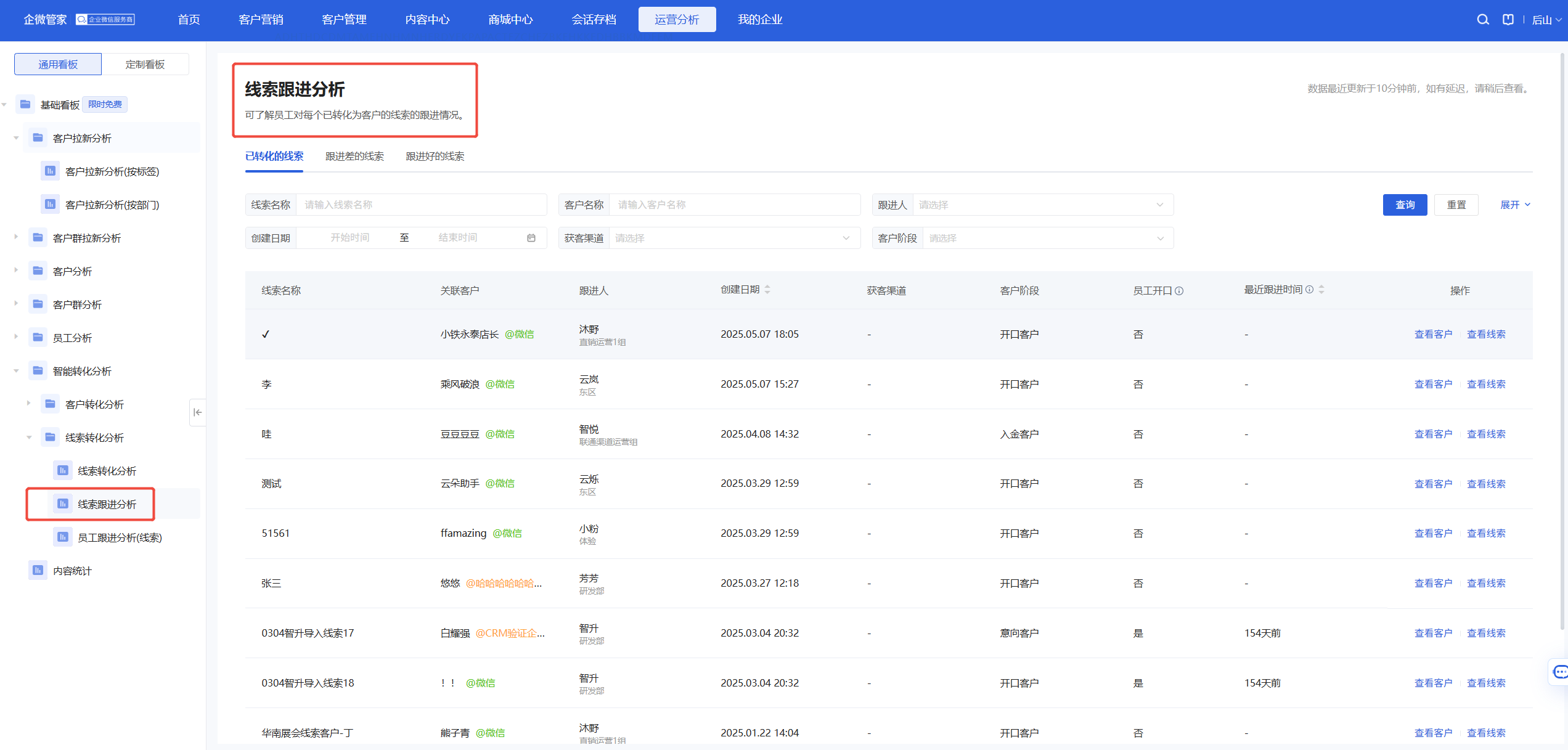Open the 会话存档 top menu
The width and height of the screenshot is (1568, 750).
tap(594, 20)
